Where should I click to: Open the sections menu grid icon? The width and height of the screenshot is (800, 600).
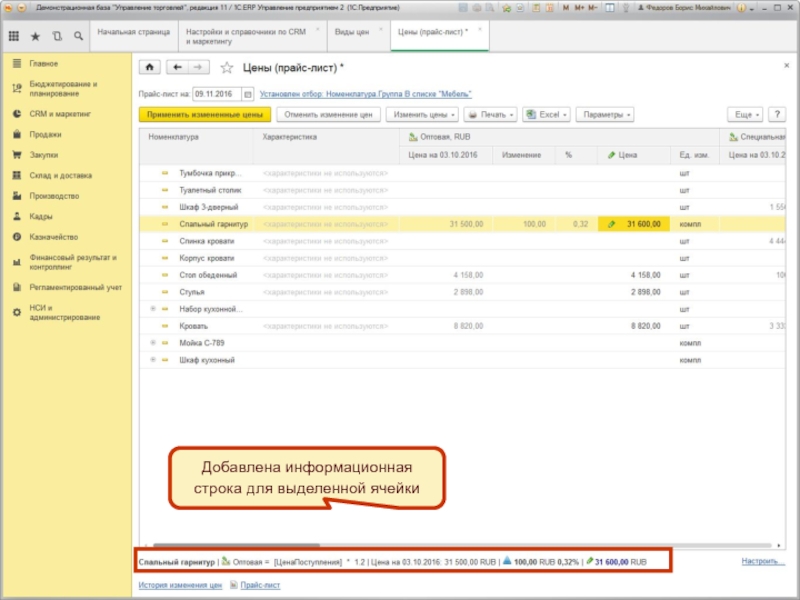[x=14, y=37]
